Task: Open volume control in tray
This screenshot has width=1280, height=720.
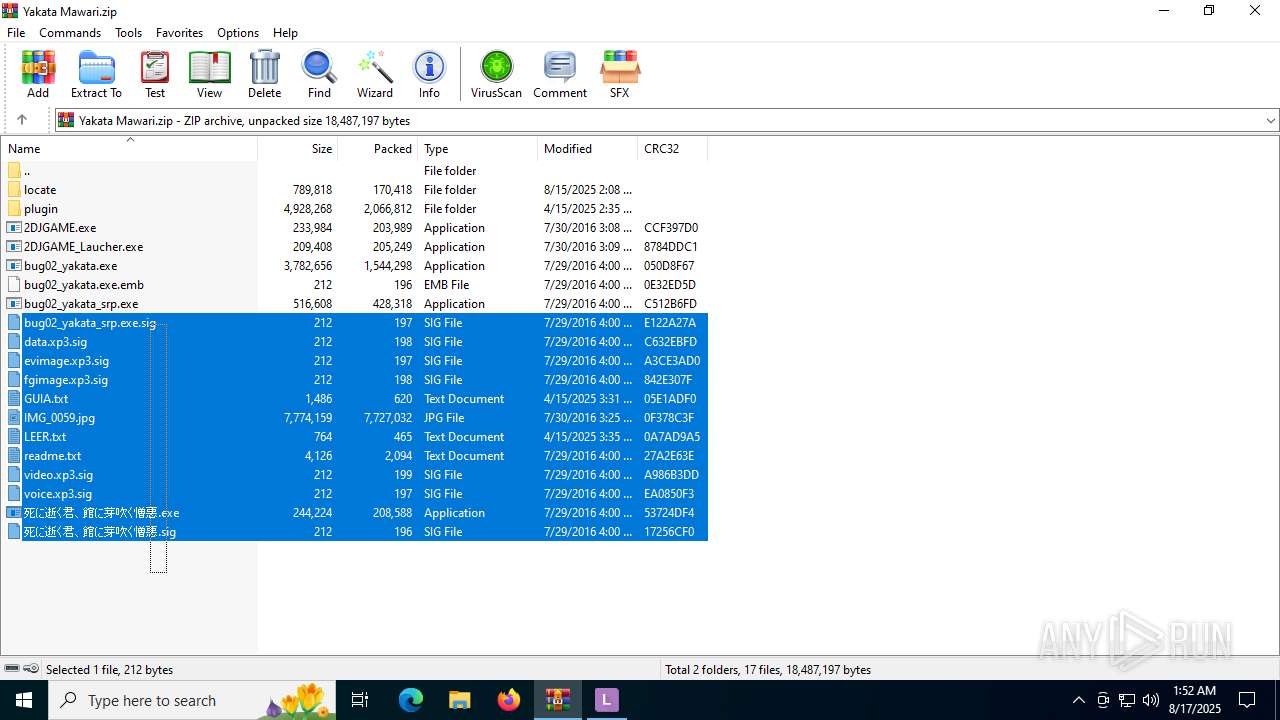Action: (1151, 700)
